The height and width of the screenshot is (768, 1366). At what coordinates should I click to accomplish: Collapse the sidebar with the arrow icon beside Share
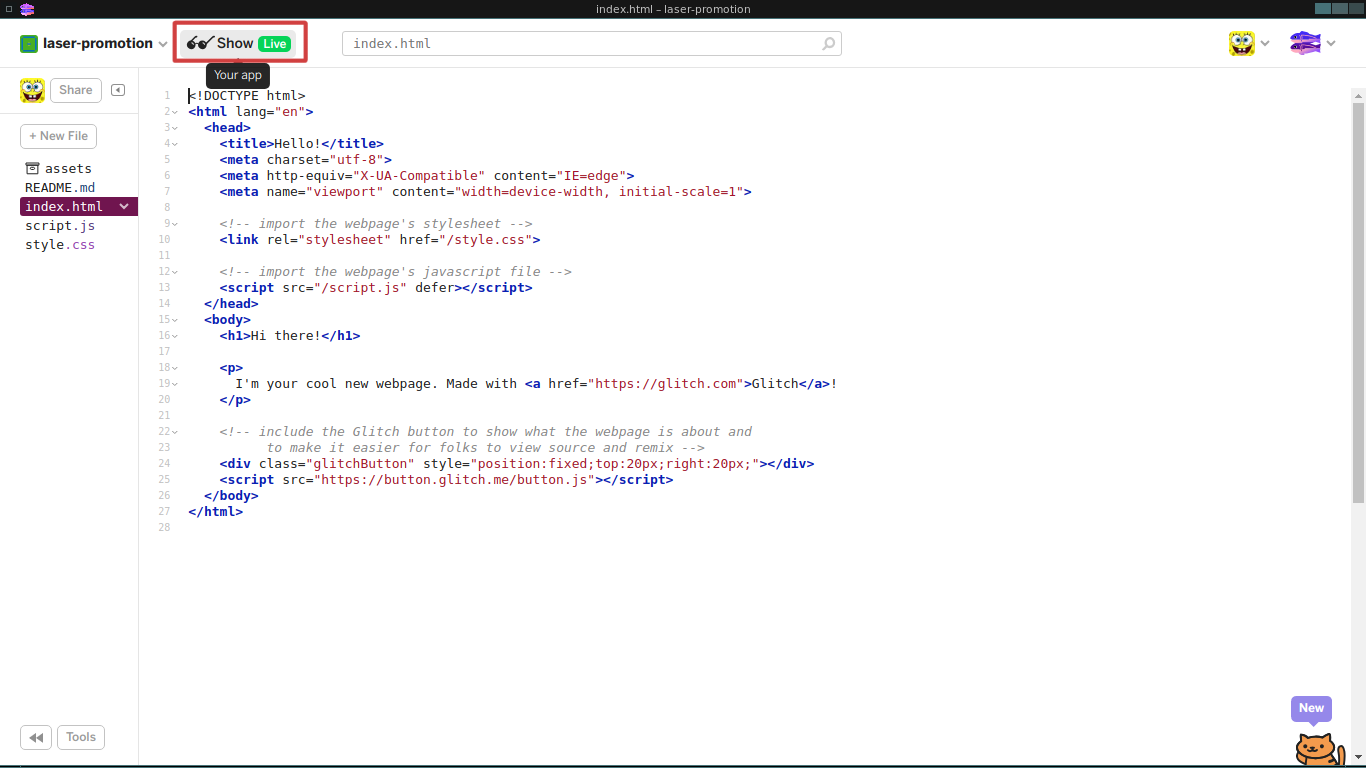click(x=118, y=90)
